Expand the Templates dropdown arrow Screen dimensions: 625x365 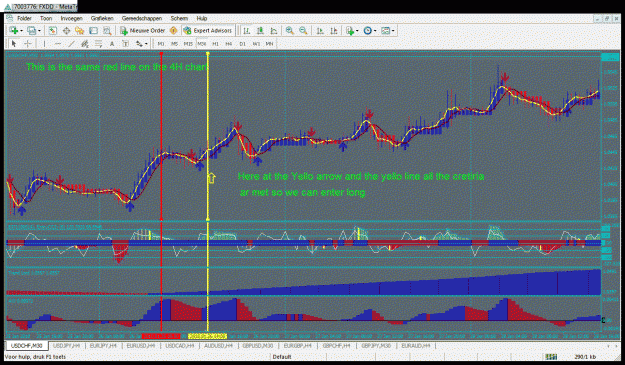(393, 31)
